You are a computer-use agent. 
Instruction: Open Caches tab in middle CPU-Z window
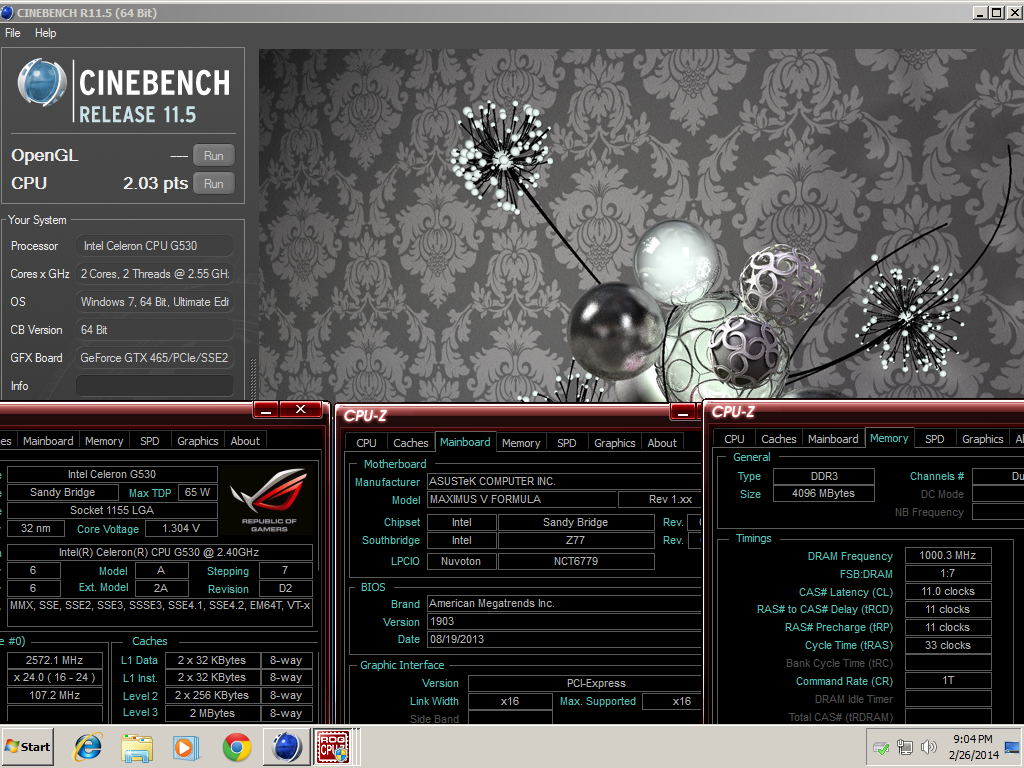(x=411, y=443)
